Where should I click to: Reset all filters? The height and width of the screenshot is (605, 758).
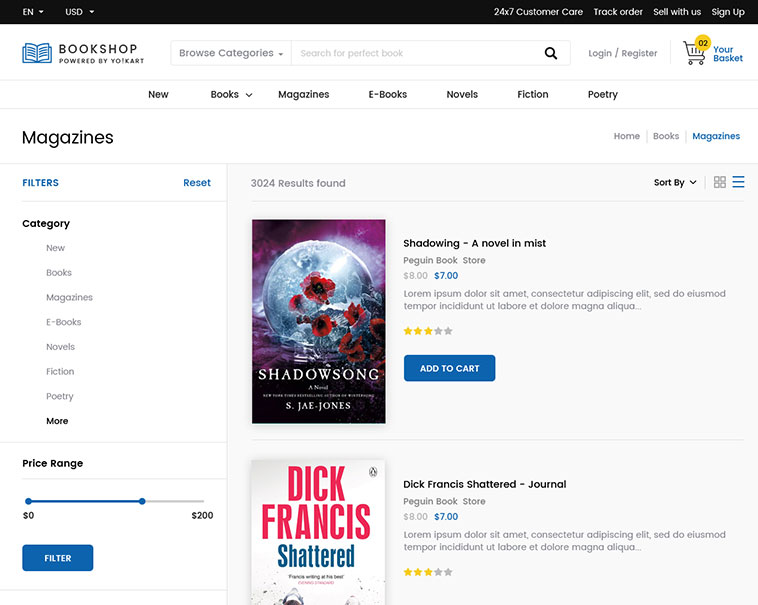click(x=197, y=183)
